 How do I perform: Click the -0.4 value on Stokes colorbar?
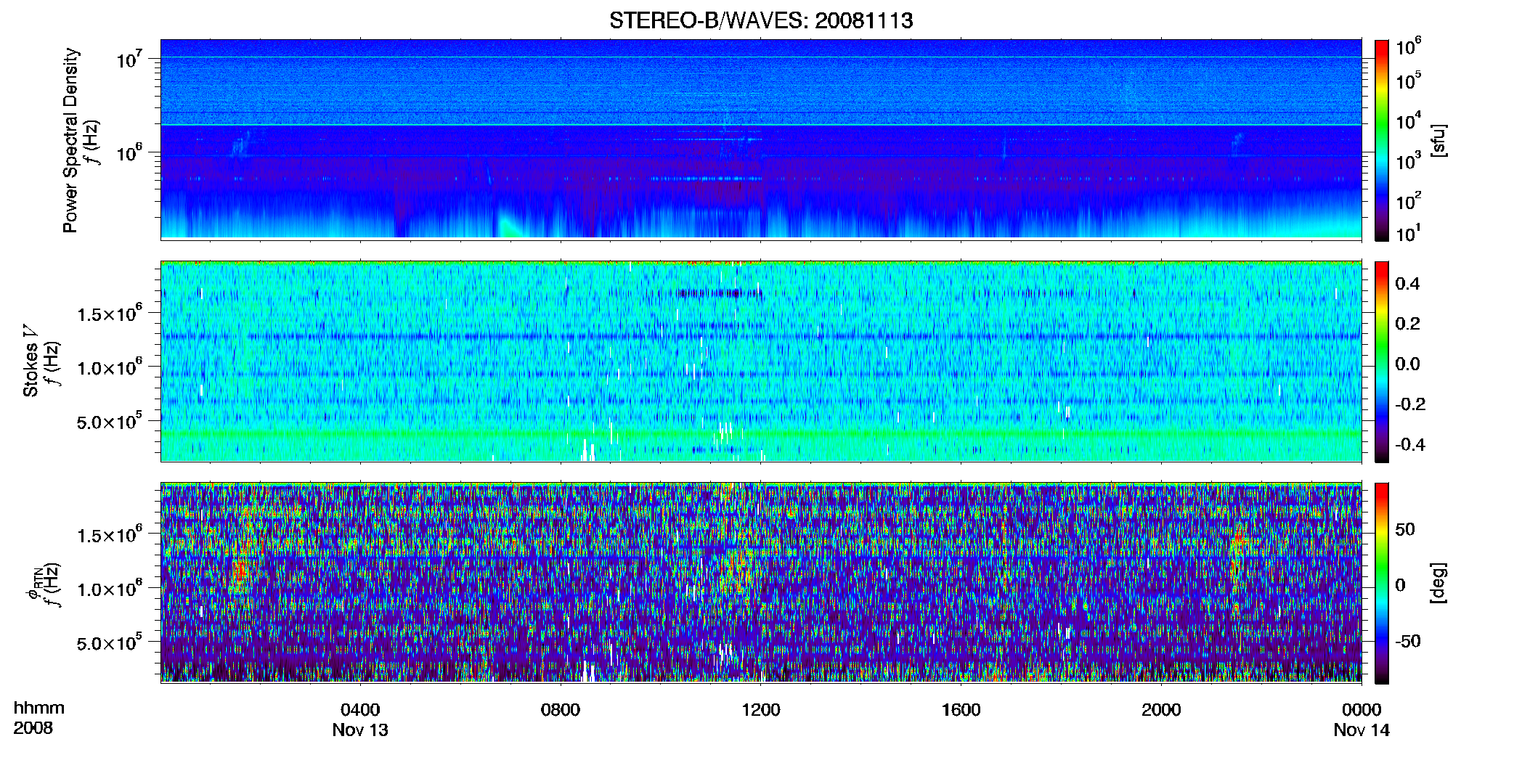point(1410,444)
